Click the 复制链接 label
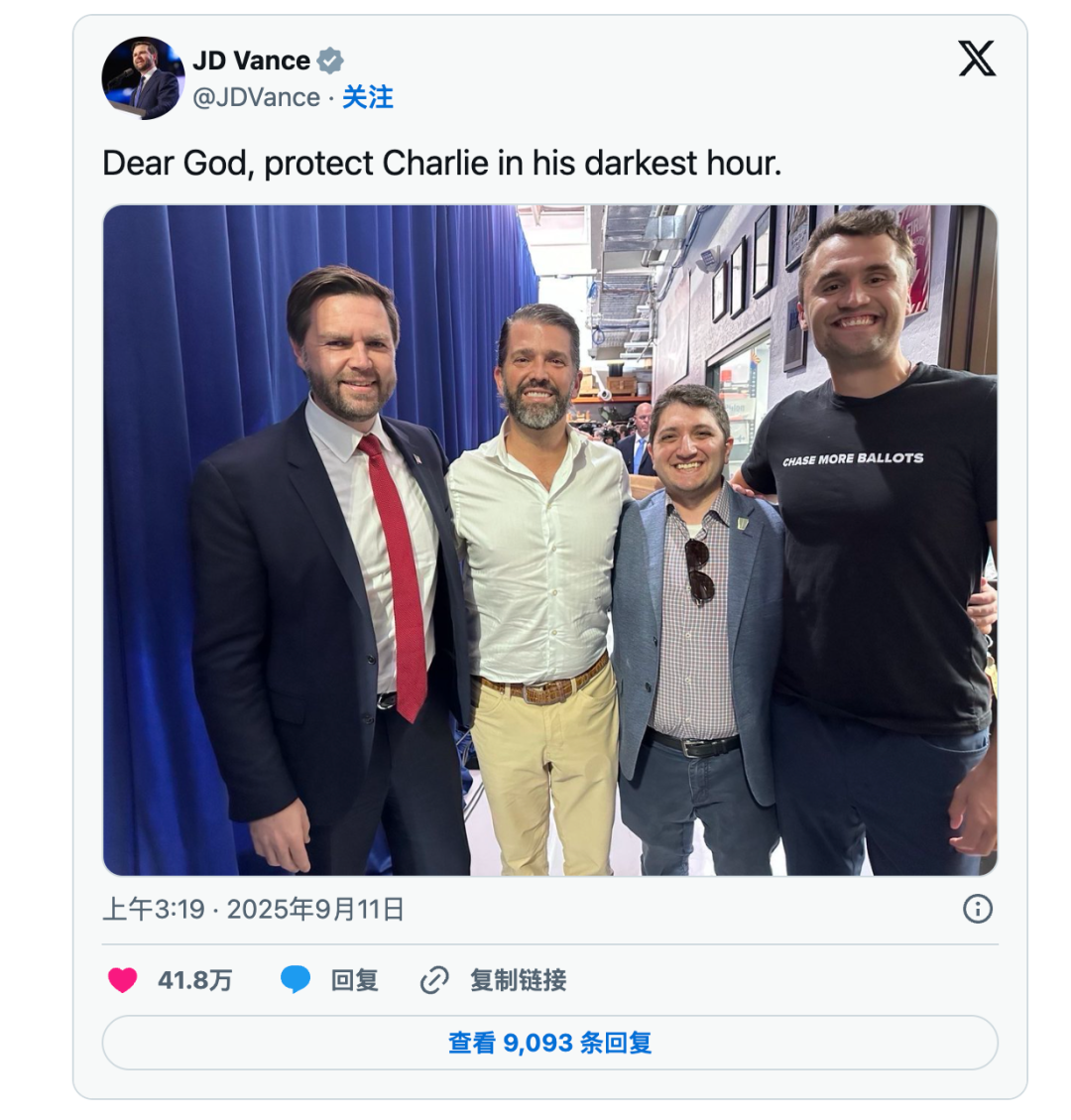Screen dimensions: 1071x1120 click(x=518, y=980)
